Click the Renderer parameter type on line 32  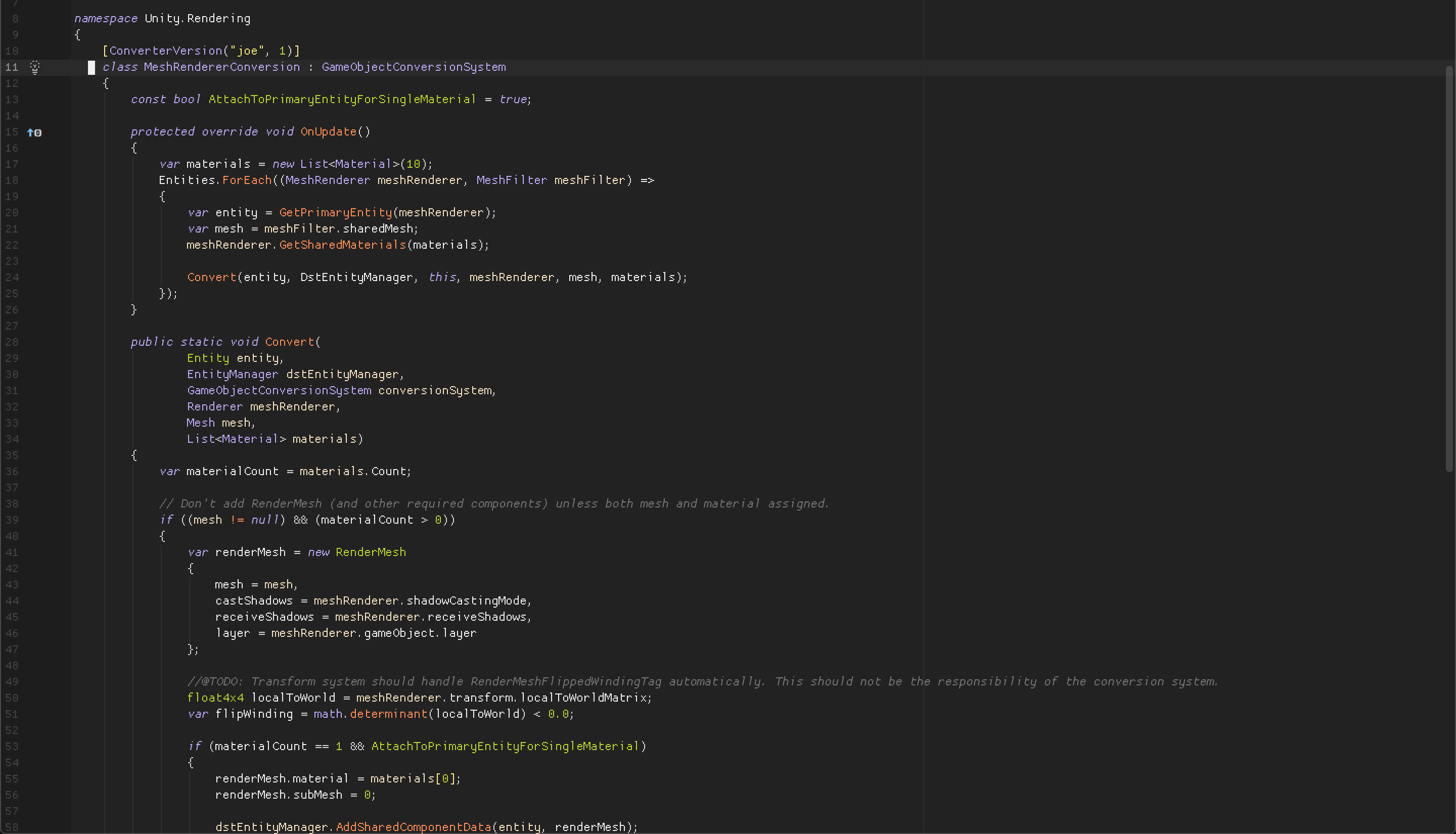(x=215, y=407)
